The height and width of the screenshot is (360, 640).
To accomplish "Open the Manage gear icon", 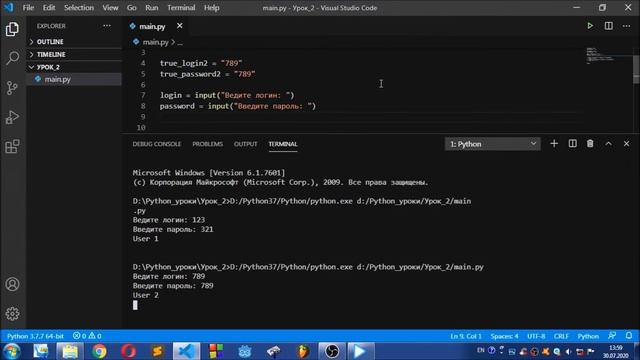I will click(x=12, y=313).
